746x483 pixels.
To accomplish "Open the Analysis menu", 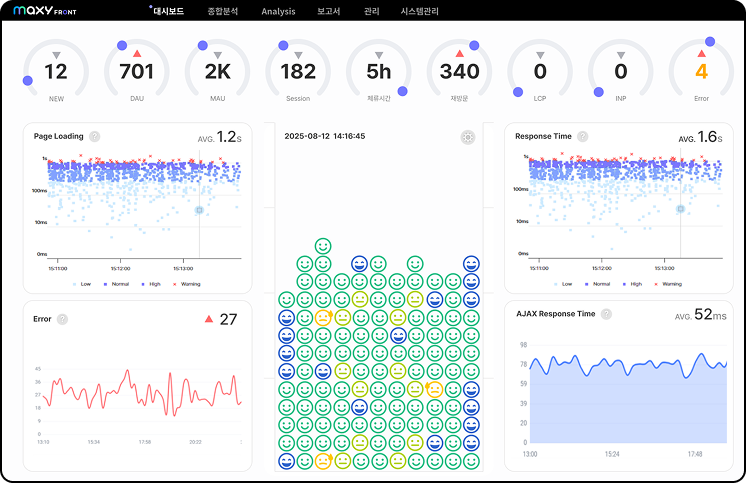I will [278, 12].
